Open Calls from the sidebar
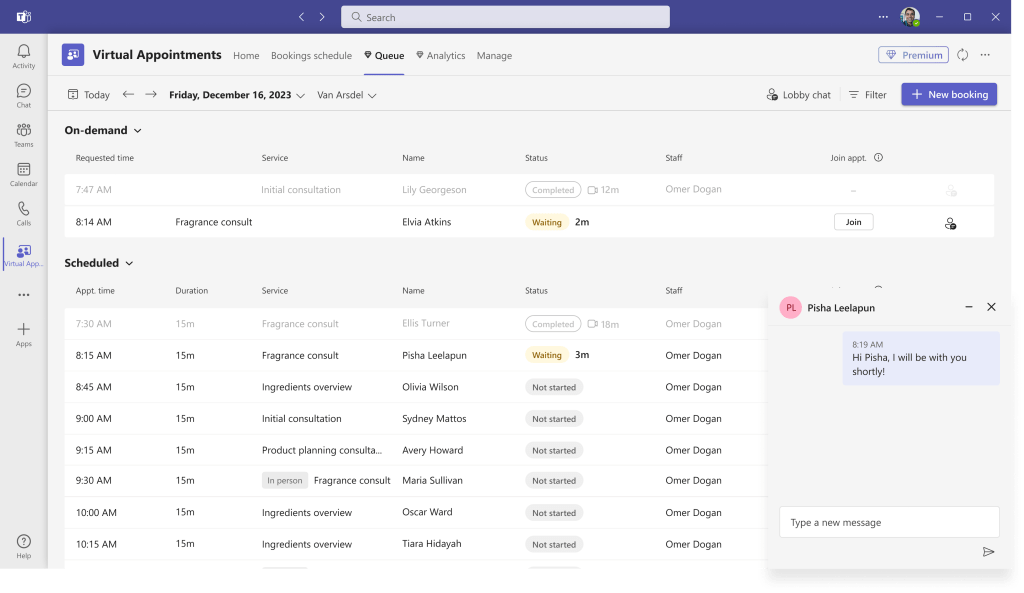Viewport: 1024px width, 593px height. click(23, 214)
